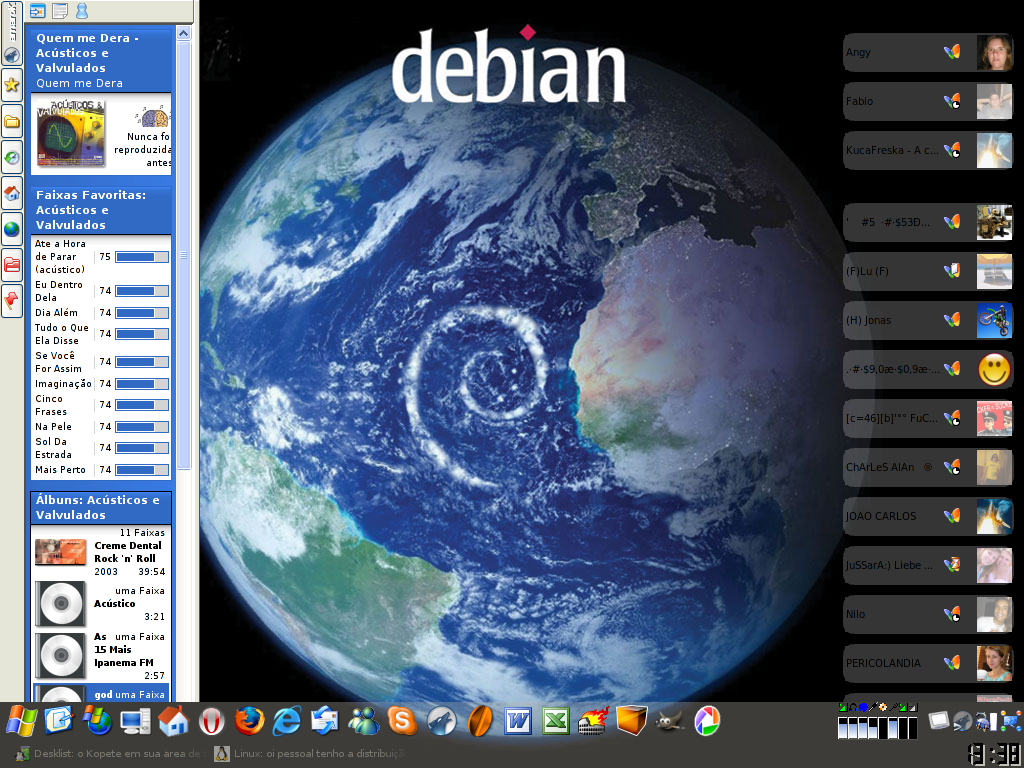Image resolution: width=1024 pixels, height=768 pixels.
Task: Open the Amarok wolf sidebar tab
Action: point(12,33)
